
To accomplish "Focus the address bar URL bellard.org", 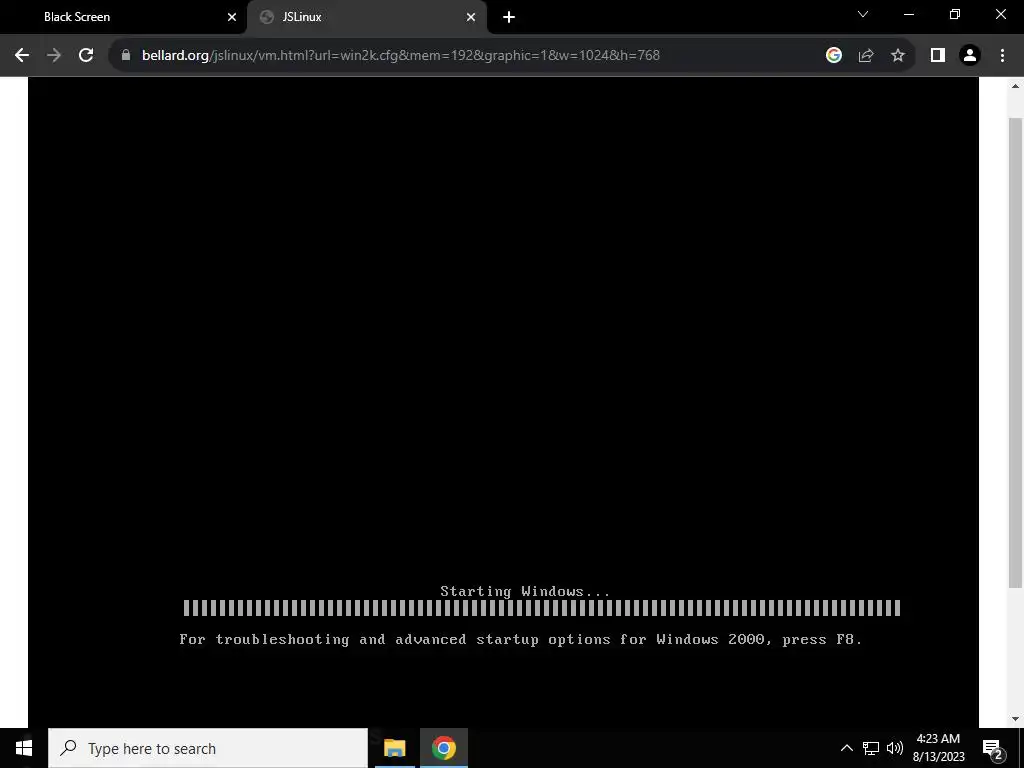I will (x=401, y=56).
